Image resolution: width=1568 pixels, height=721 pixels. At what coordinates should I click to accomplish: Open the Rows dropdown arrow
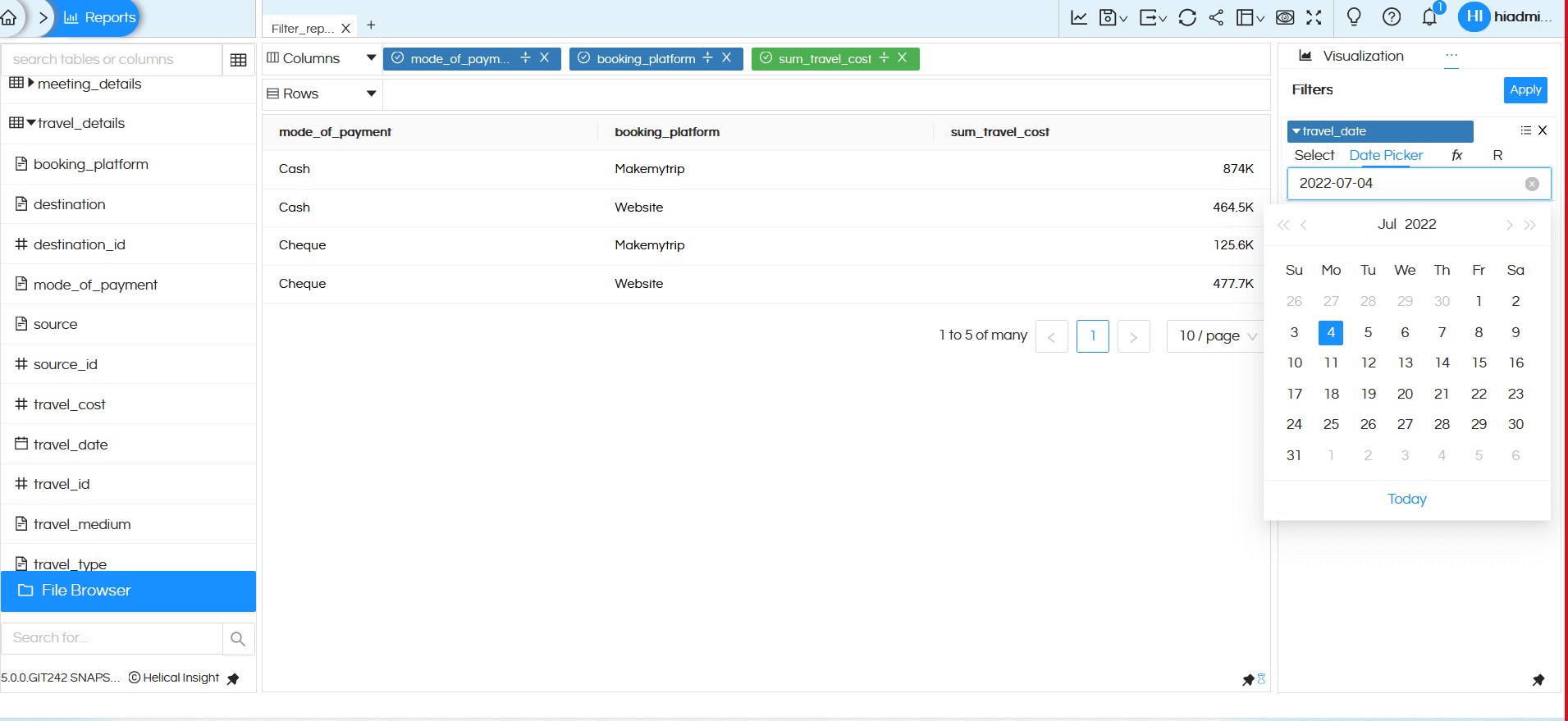[371, 94]
